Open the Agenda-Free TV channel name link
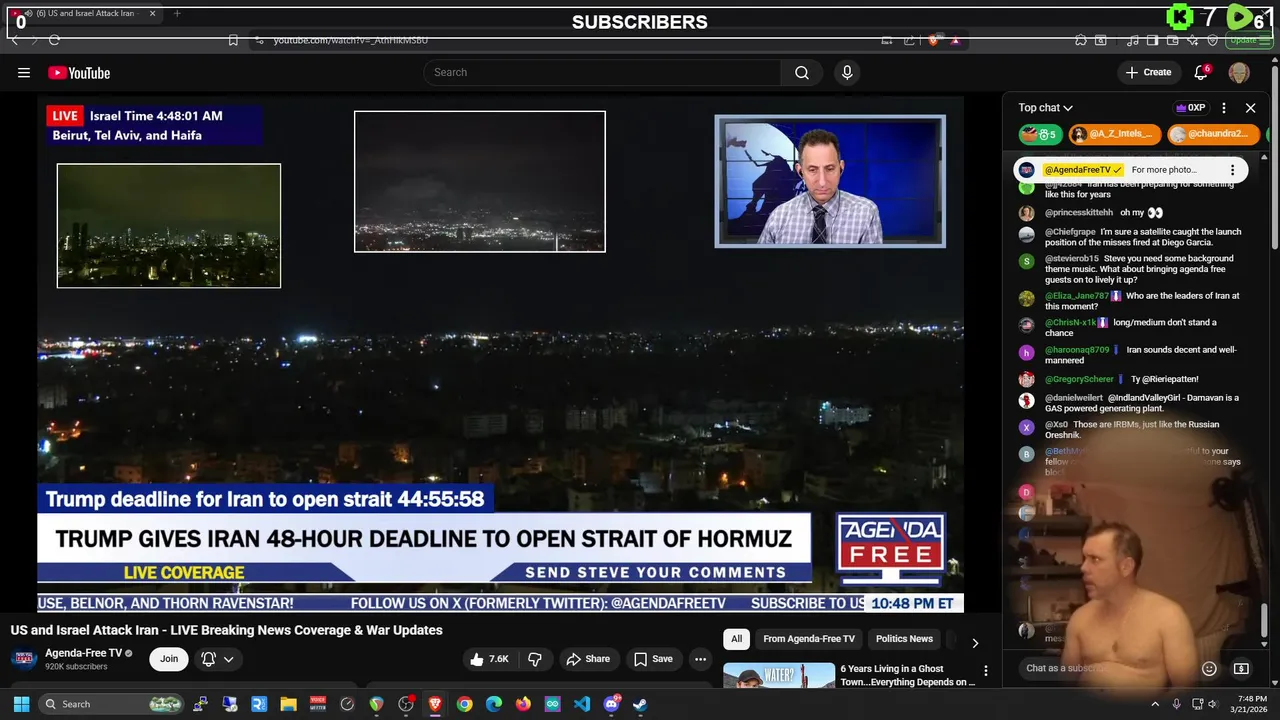The image size is (1280, 720). (83, 653)
